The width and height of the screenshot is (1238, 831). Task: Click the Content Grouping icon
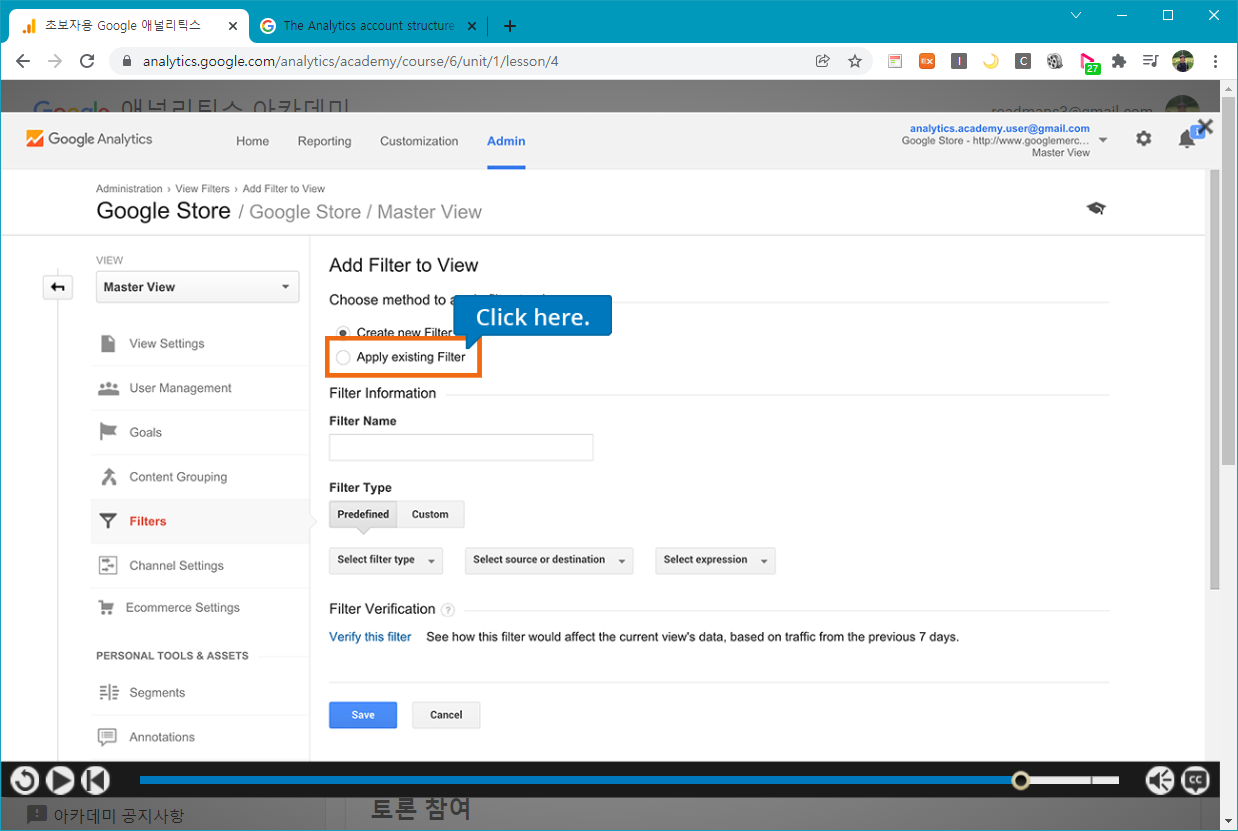[108, 477]
